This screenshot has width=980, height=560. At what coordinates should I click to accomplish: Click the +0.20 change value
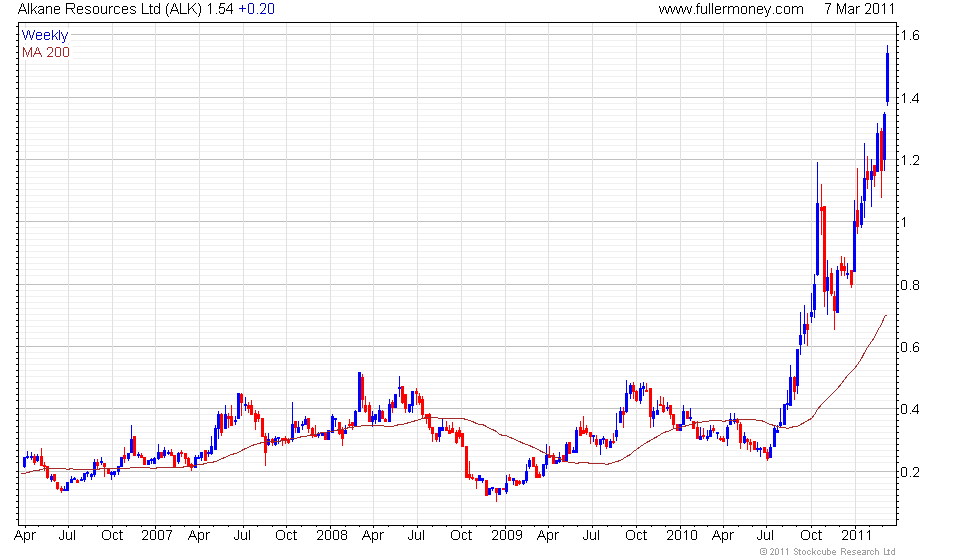[256, 9]
